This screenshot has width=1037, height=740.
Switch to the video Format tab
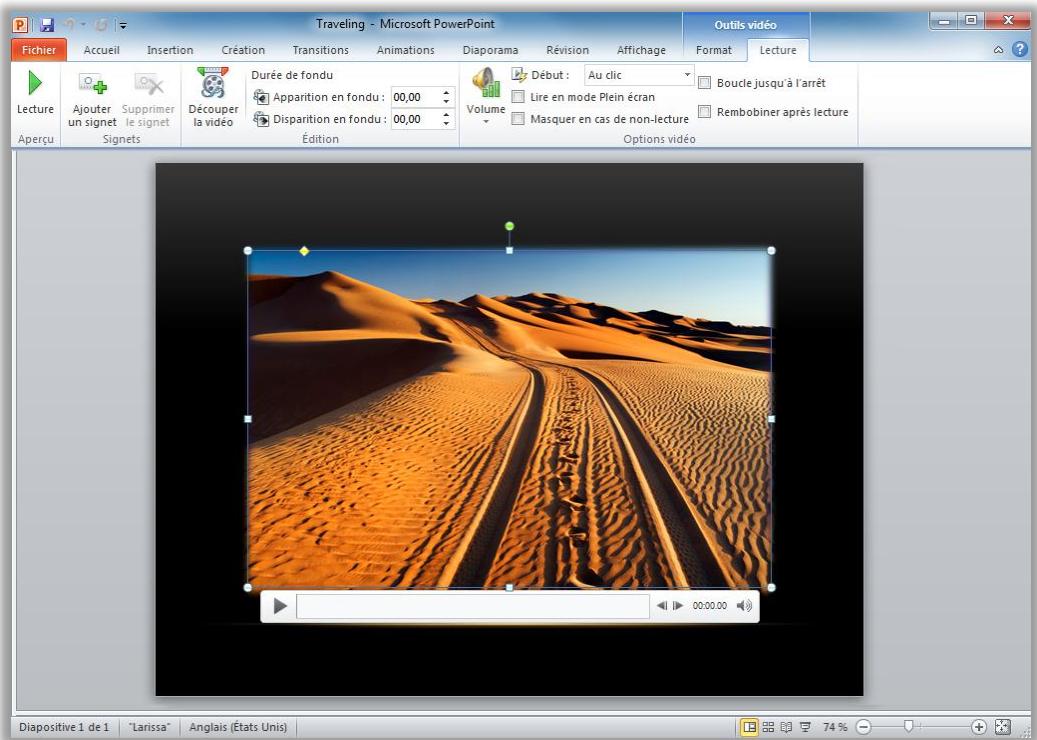[x=714, y=50]
